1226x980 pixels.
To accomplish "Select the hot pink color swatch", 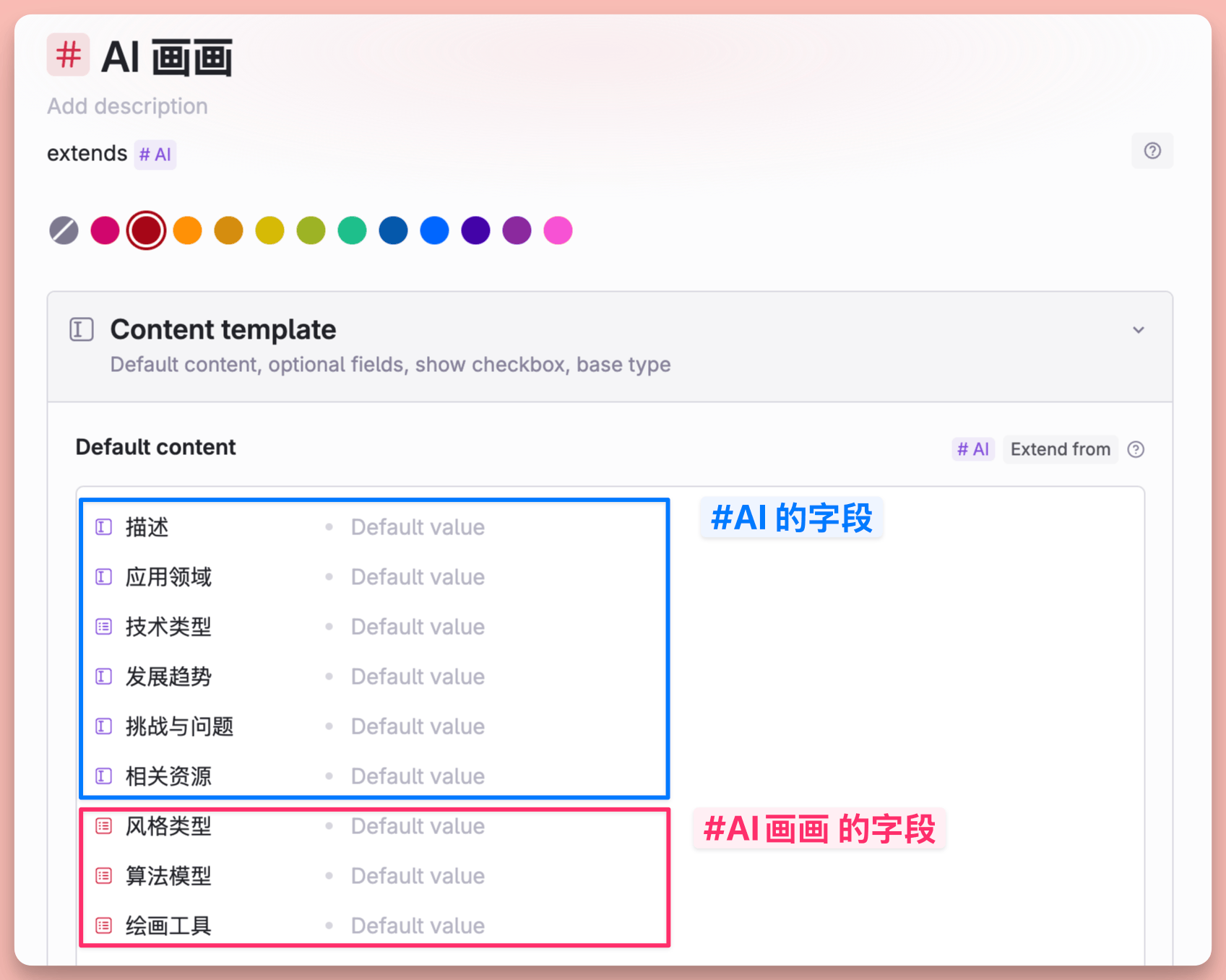I will tap(558, 230).
